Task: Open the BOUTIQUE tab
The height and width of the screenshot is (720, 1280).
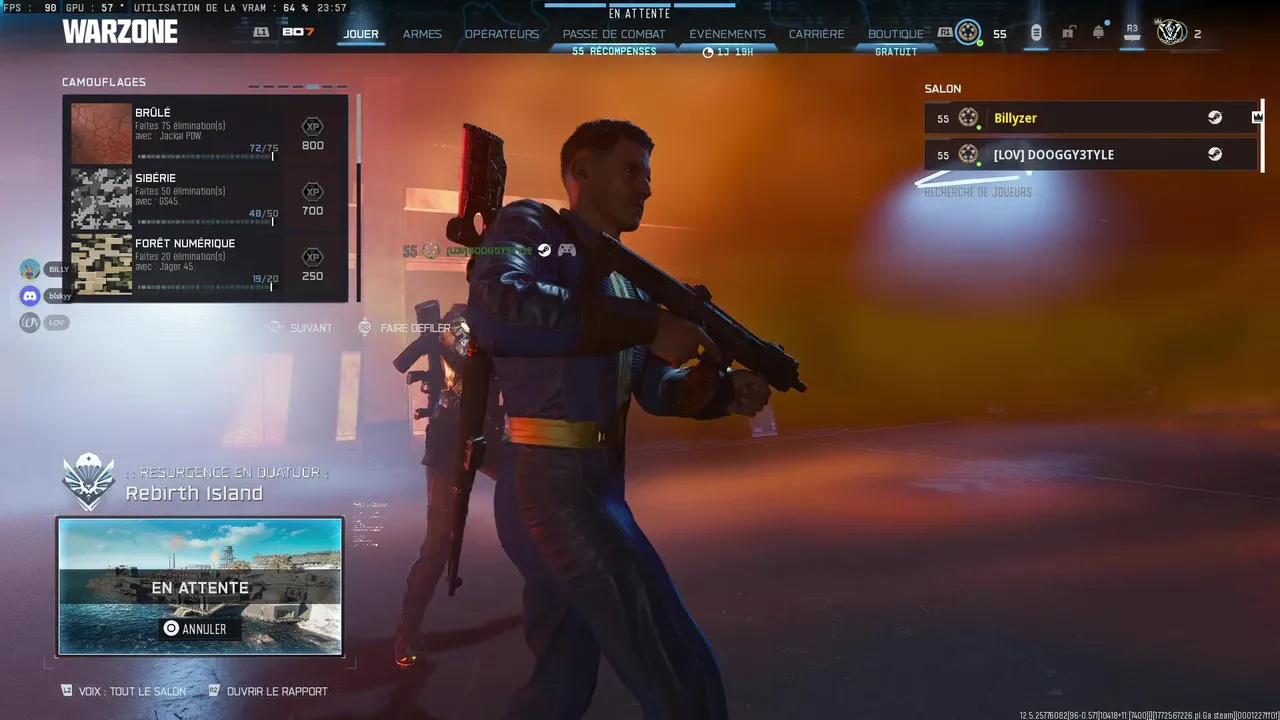Action: tap(896, 34)
